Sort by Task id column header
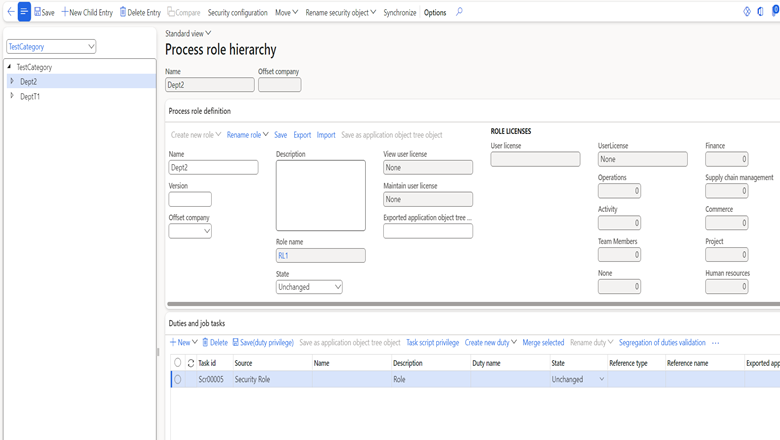The image size is (780, 440). pyautogui.click(x=207, y=363)
